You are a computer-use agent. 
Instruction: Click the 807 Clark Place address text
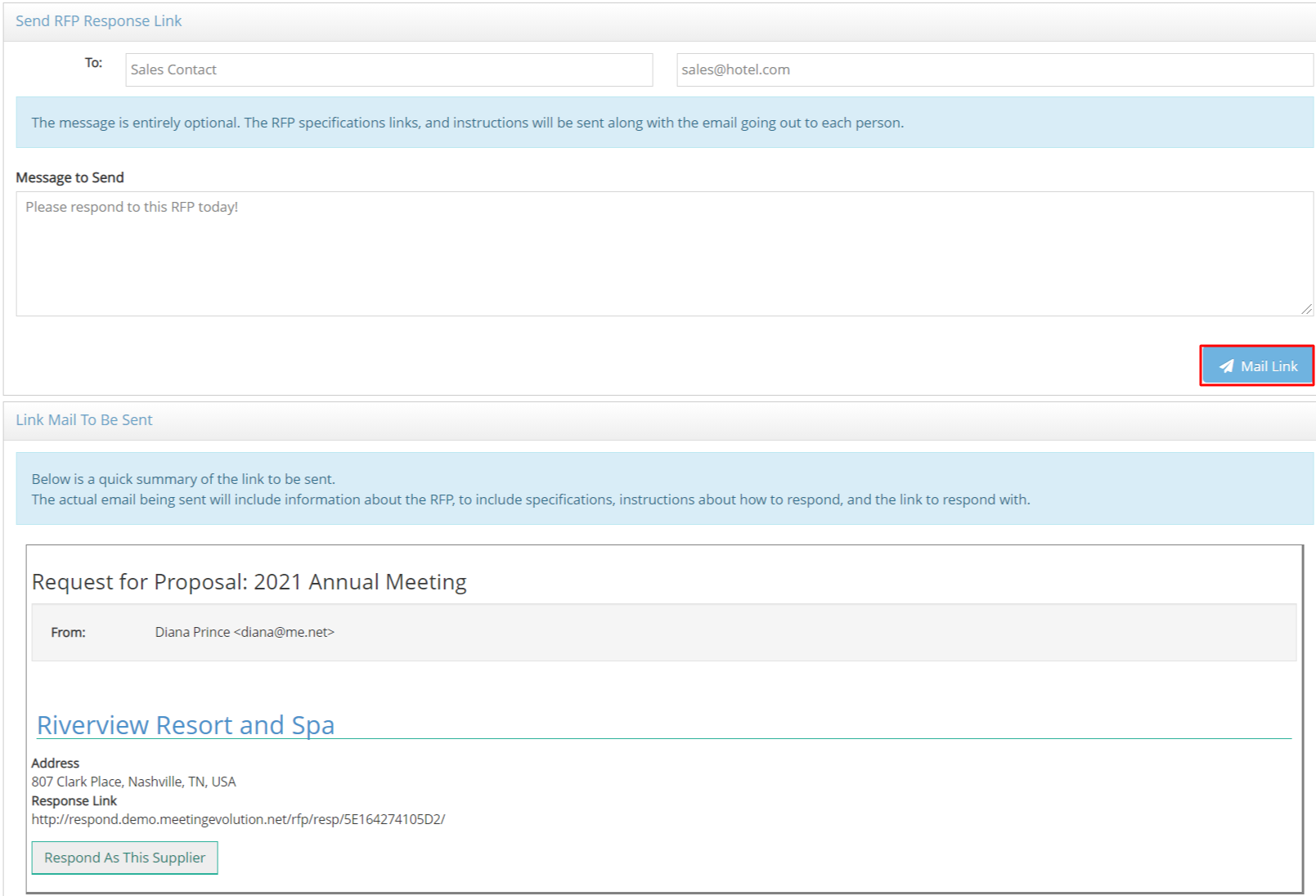[x=133, y=782]
